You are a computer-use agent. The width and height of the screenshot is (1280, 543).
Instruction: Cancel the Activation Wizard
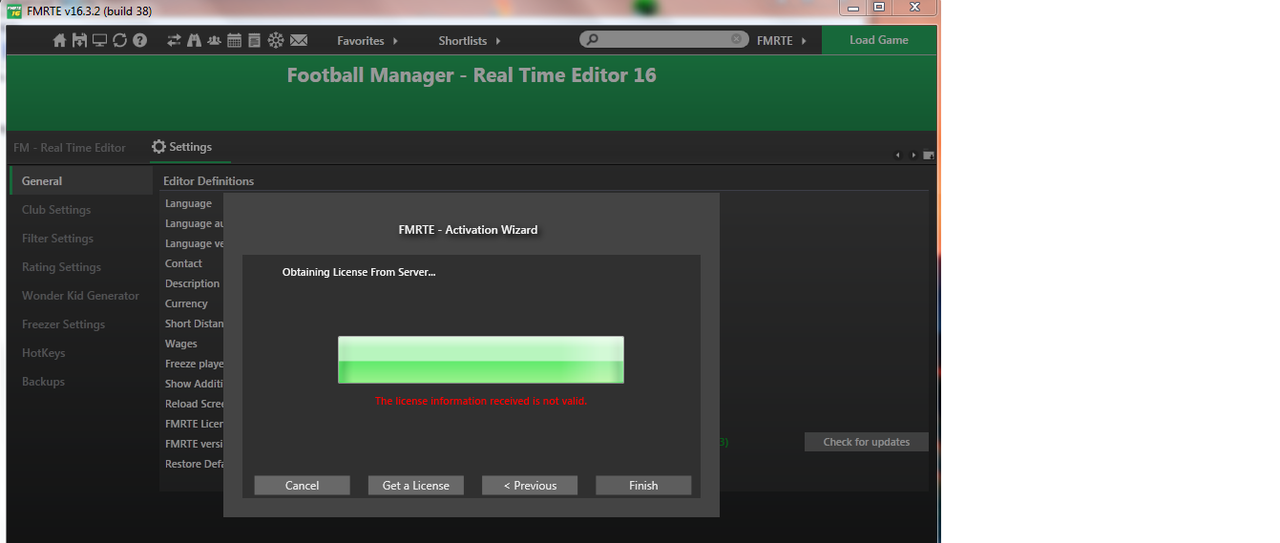(302, 485)
